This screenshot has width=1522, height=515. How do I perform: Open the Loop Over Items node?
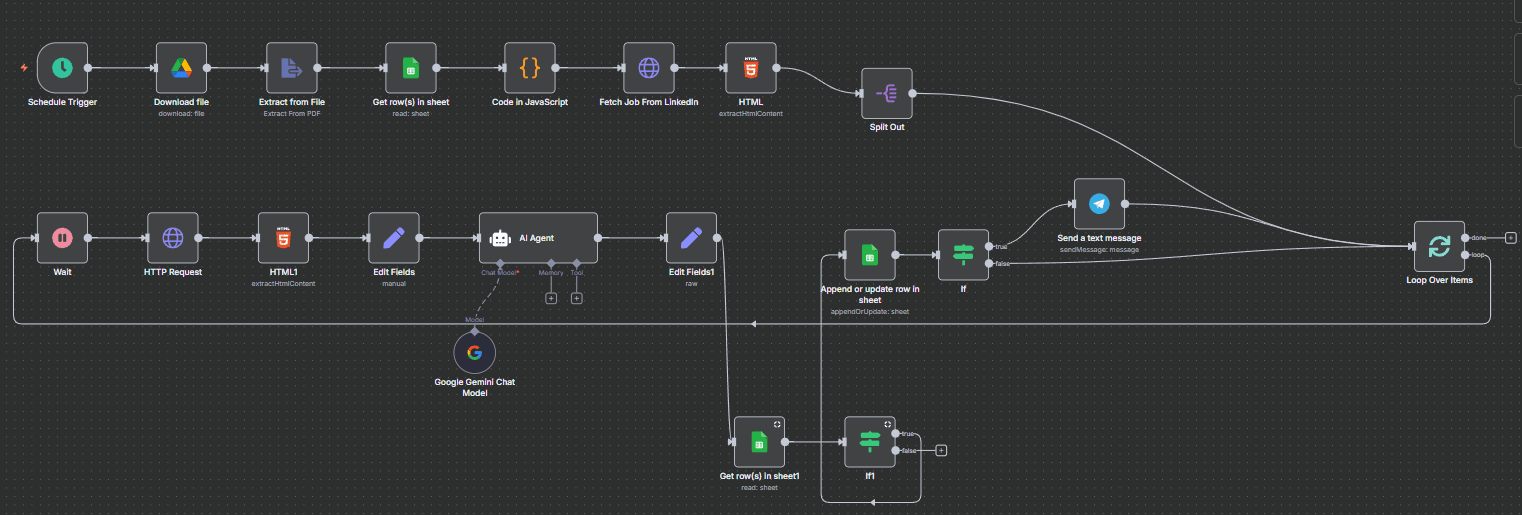[x=1439, y=246]
